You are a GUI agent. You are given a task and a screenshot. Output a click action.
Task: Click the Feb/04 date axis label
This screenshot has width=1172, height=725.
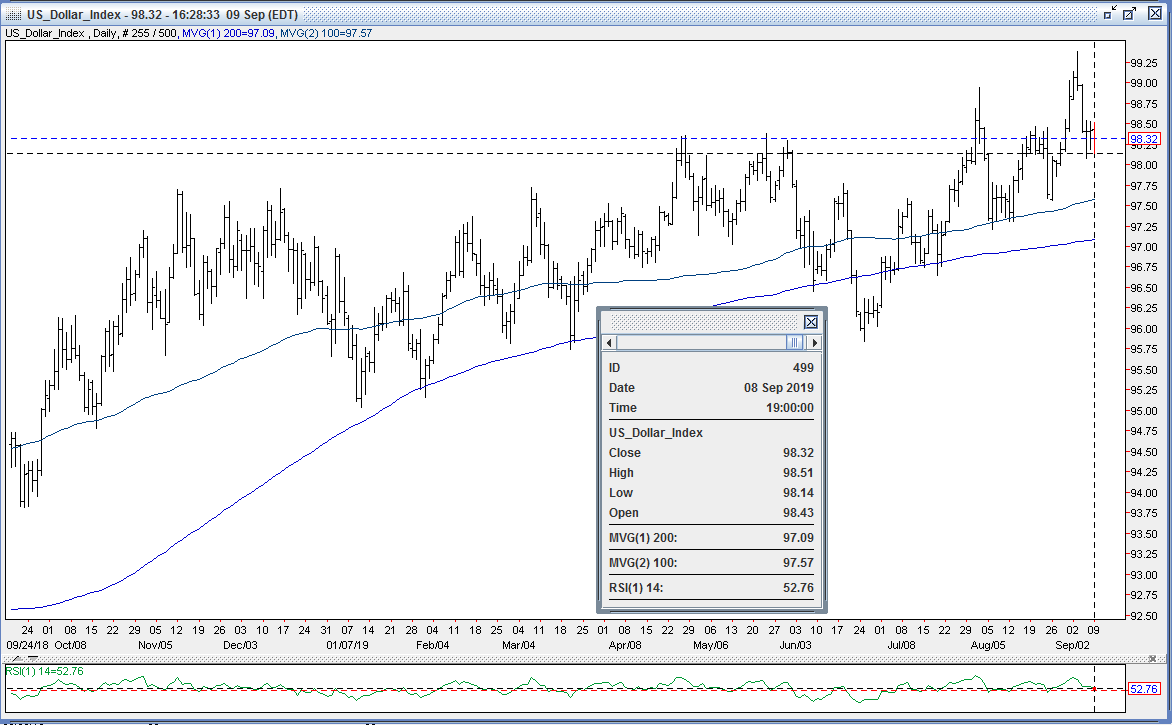click(x=433, y=645)
